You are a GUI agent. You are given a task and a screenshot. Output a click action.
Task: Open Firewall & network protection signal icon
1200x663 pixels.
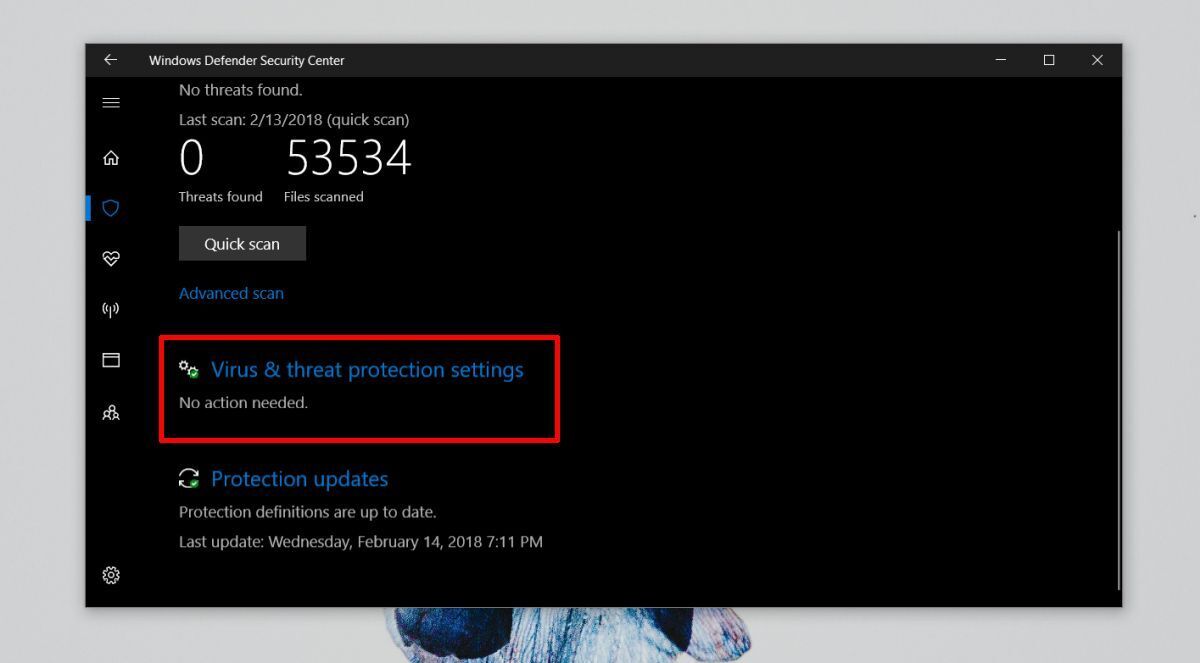(x=111, y=309)
